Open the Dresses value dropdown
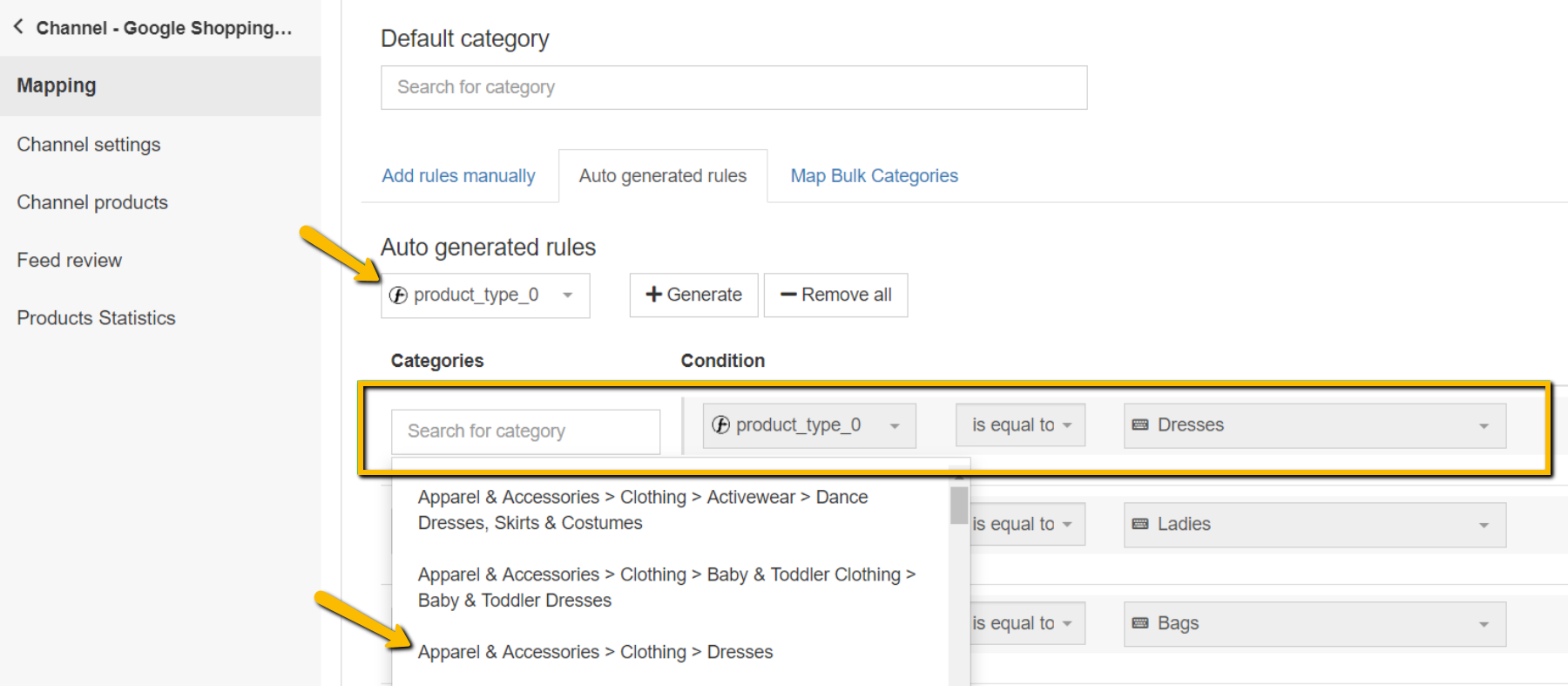Viewport: 1568px width, 686px height. click(x=1314, y=425)
